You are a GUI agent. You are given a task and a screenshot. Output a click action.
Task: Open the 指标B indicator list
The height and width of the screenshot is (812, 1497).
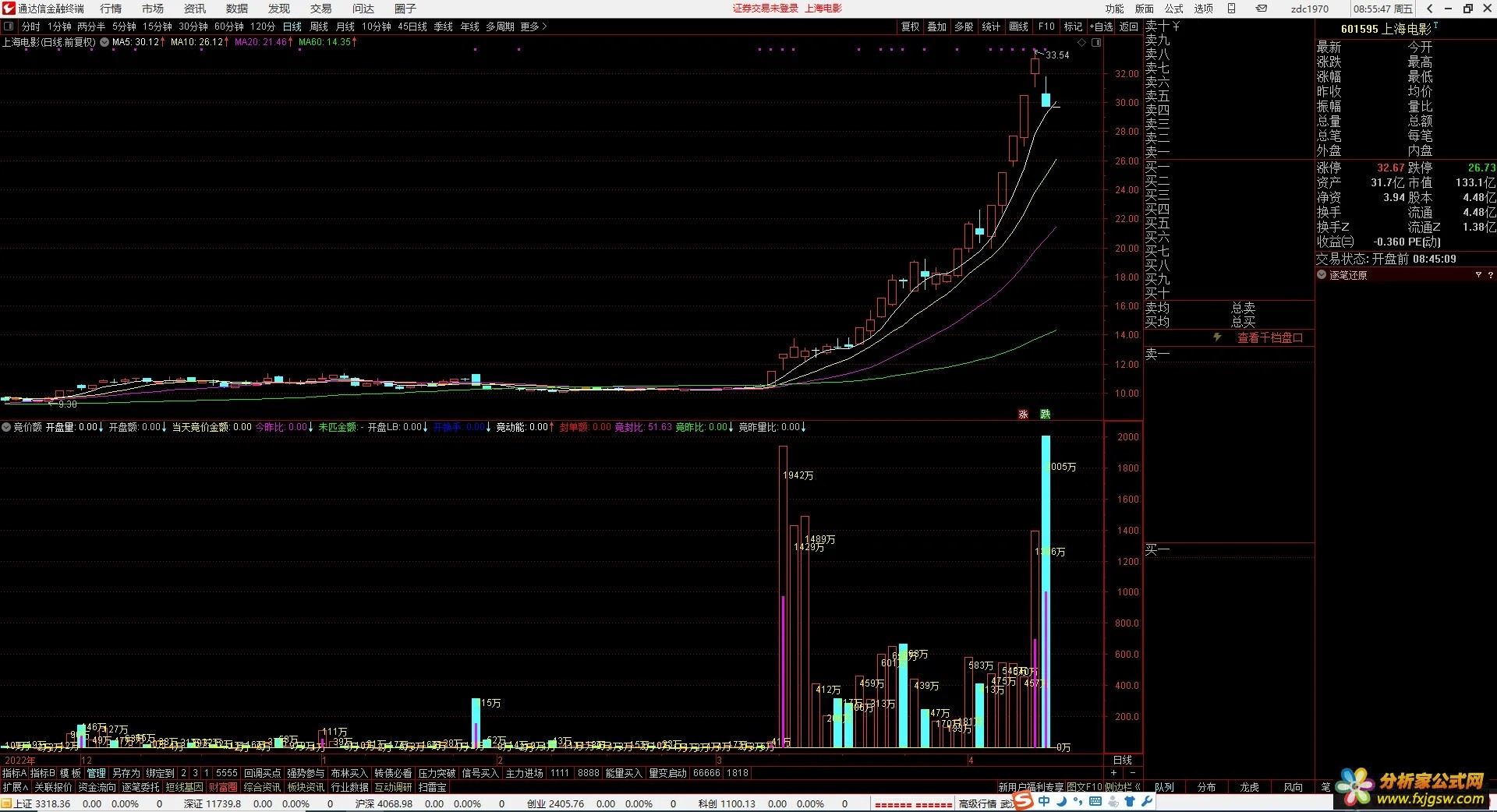click(x=42, y=773)
